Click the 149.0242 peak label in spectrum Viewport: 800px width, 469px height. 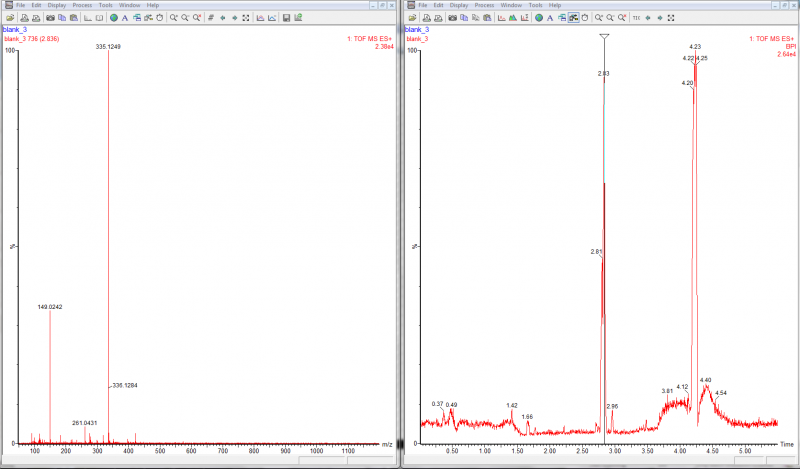(x=50, y=307)
